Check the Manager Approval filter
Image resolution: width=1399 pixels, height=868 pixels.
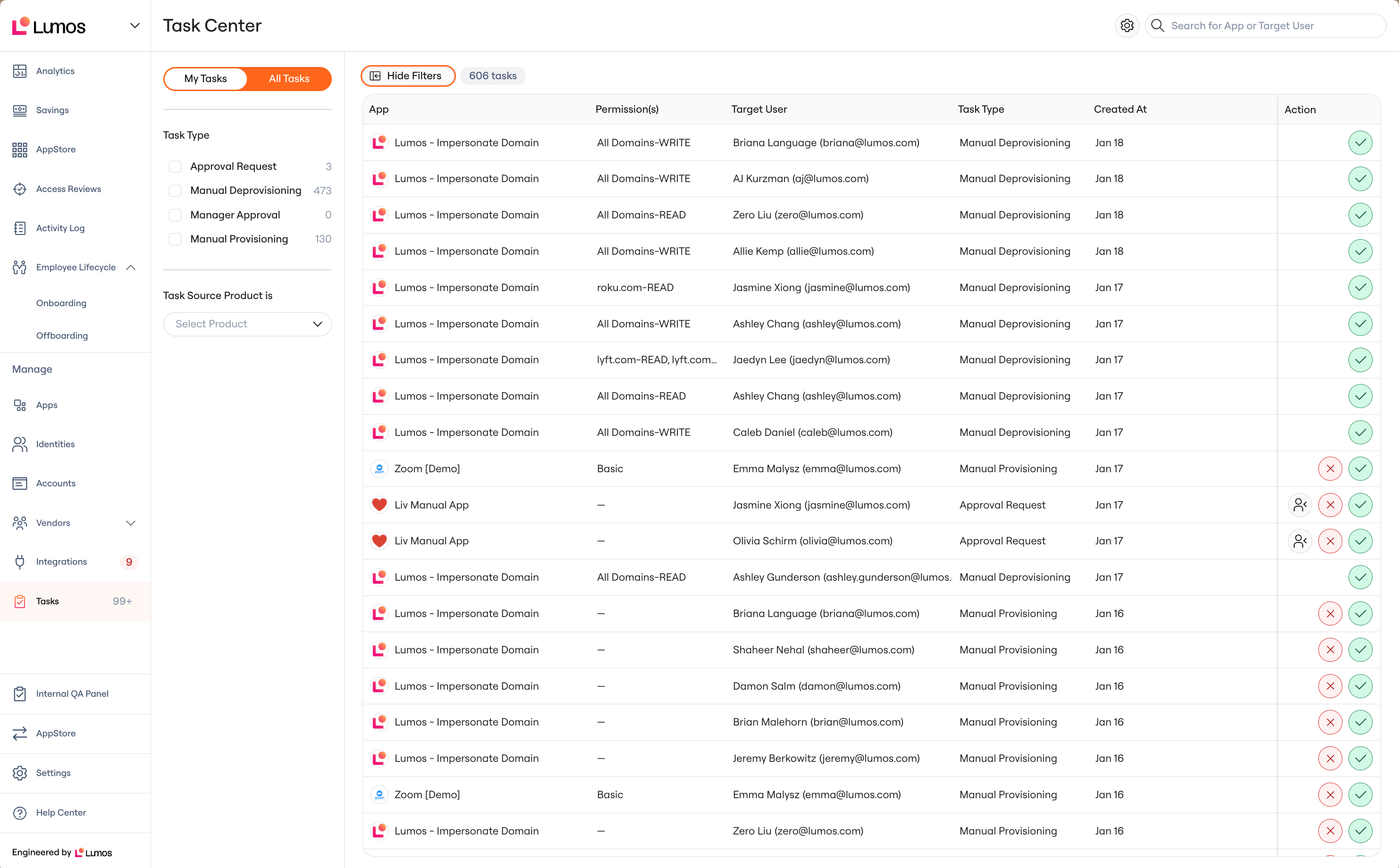tap(175, 215)
